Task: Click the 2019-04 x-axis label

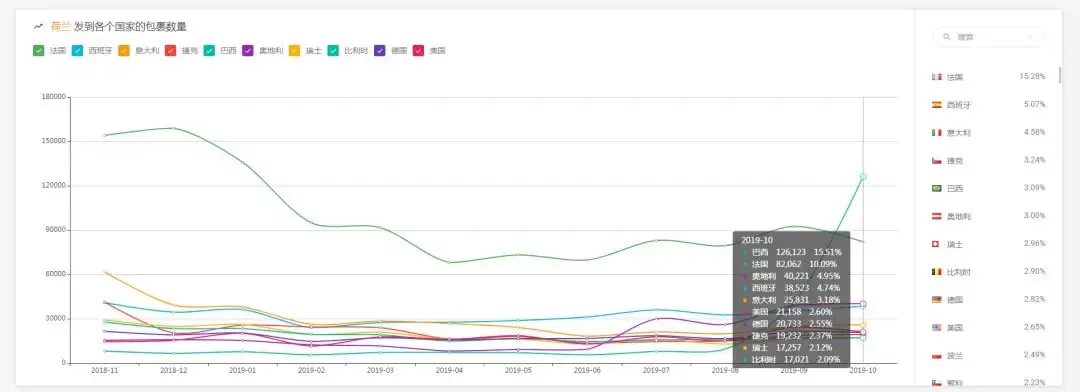Action: (x=449, y=370)
